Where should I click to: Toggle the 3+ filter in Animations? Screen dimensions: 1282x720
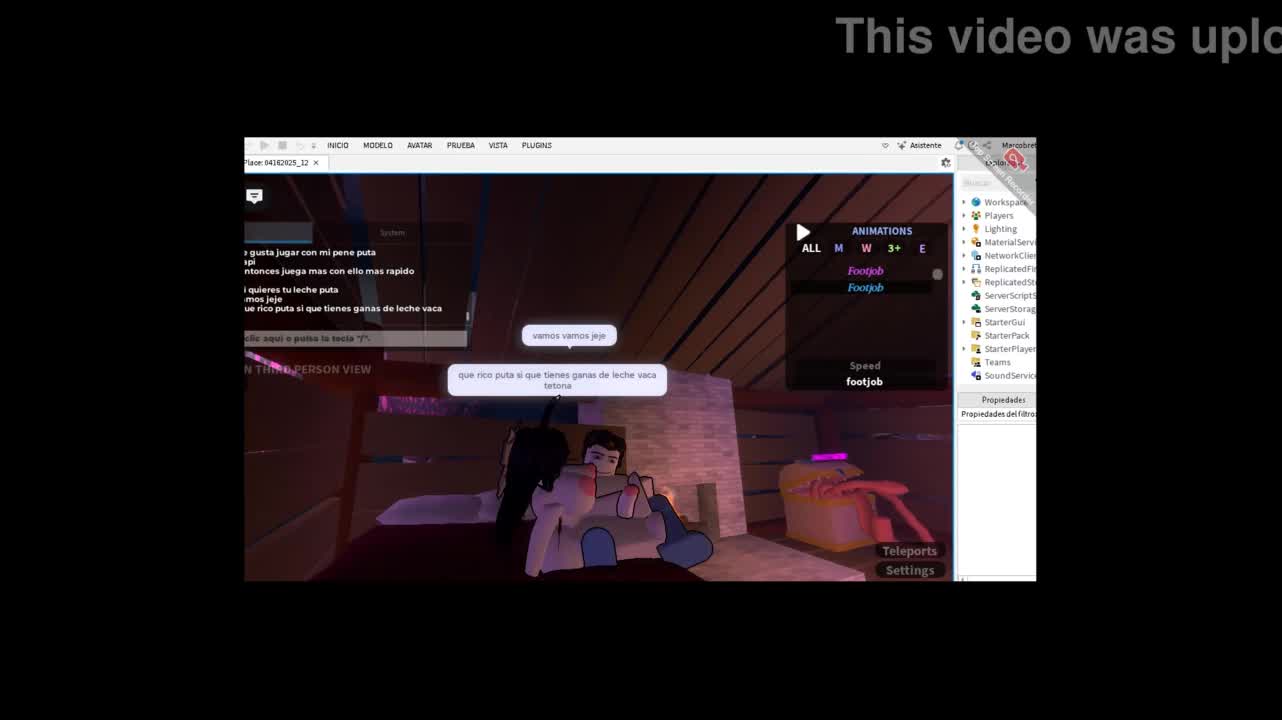click(894, 248)
